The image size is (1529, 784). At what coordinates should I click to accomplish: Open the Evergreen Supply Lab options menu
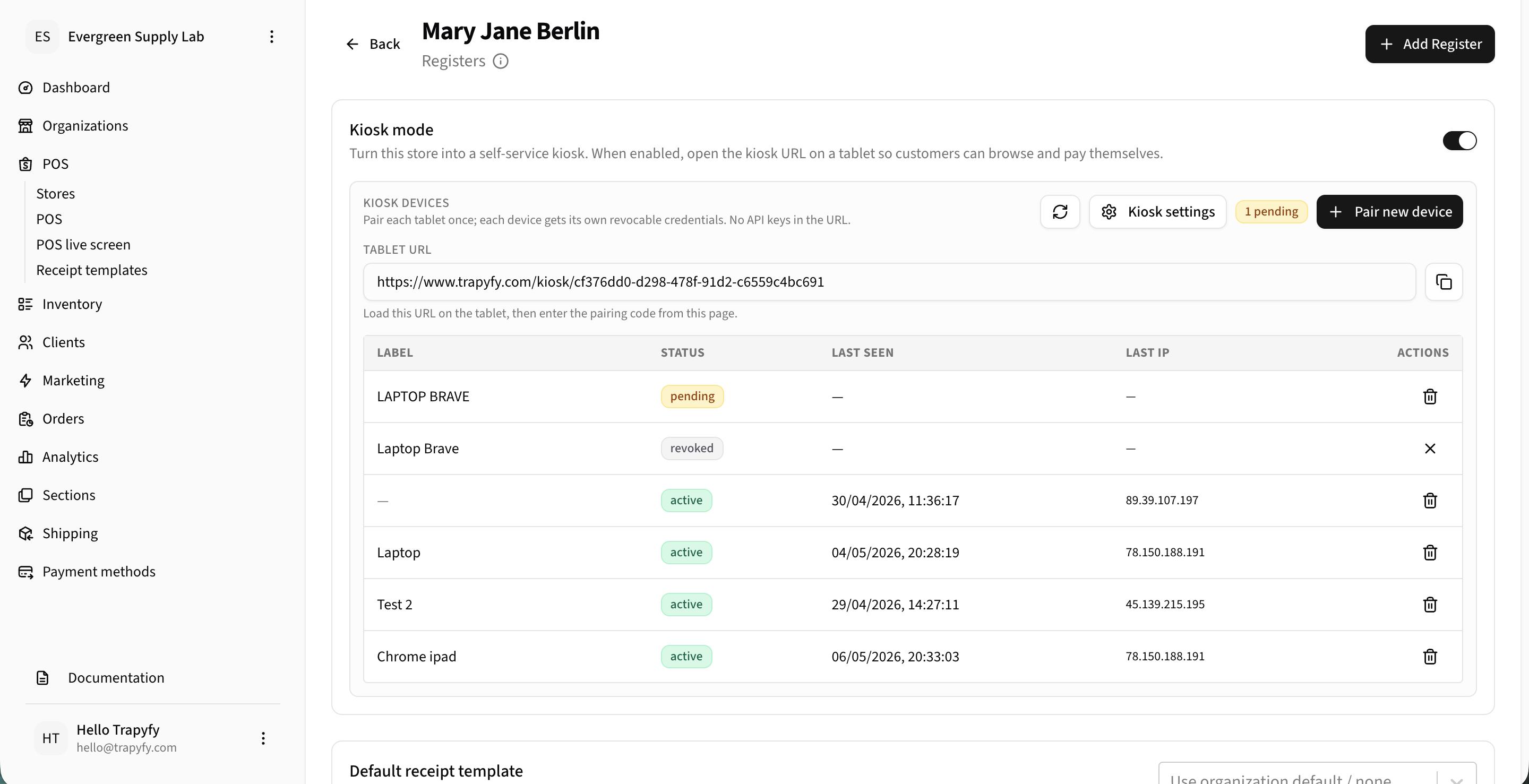(x=271, y=37)
